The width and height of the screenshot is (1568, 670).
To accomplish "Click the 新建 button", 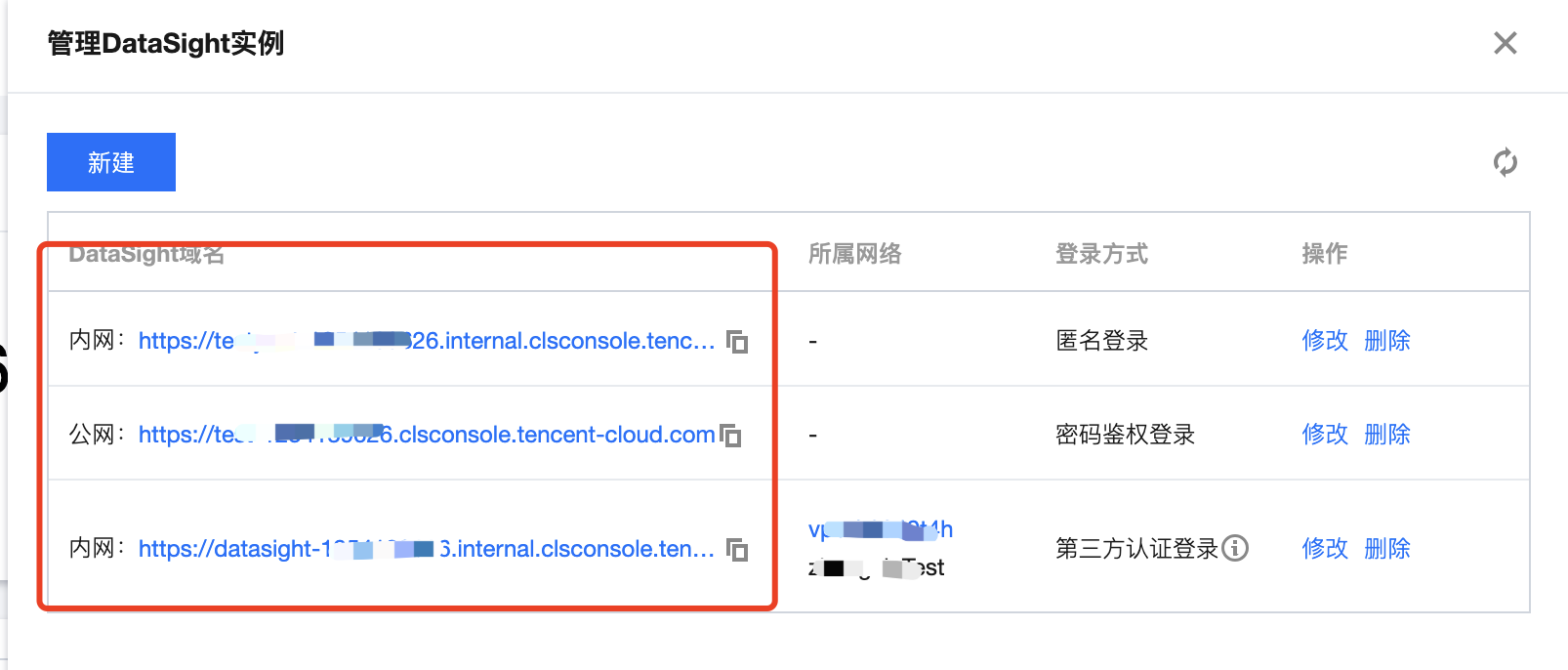I will pyautogui.click(x=111, y=162).
